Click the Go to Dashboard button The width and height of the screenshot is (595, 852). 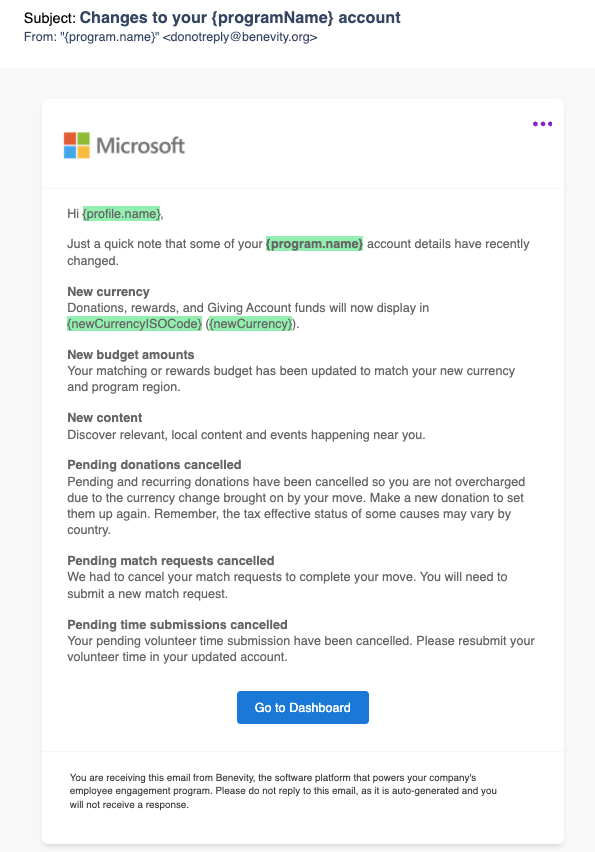[x=303, y=707]
